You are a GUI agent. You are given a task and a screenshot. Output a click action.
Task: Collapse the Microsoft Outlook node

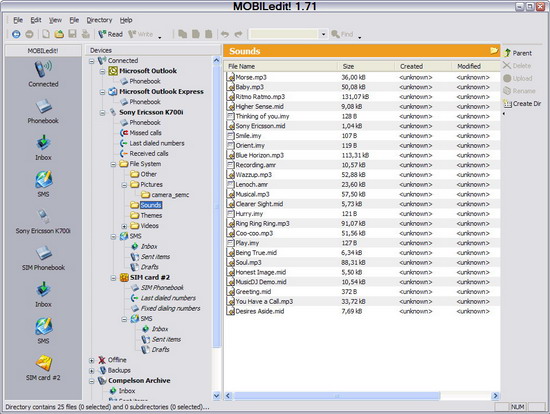[102, 72]
